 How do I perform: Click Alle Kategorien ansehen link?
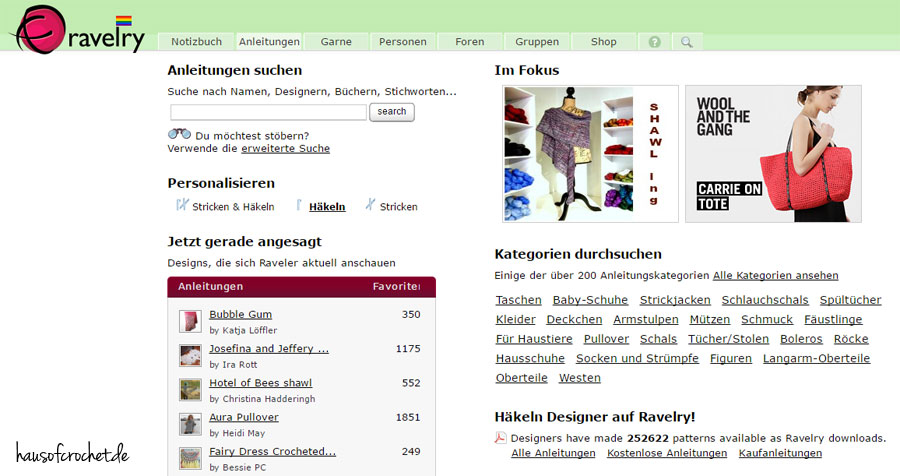click(775, 275)
